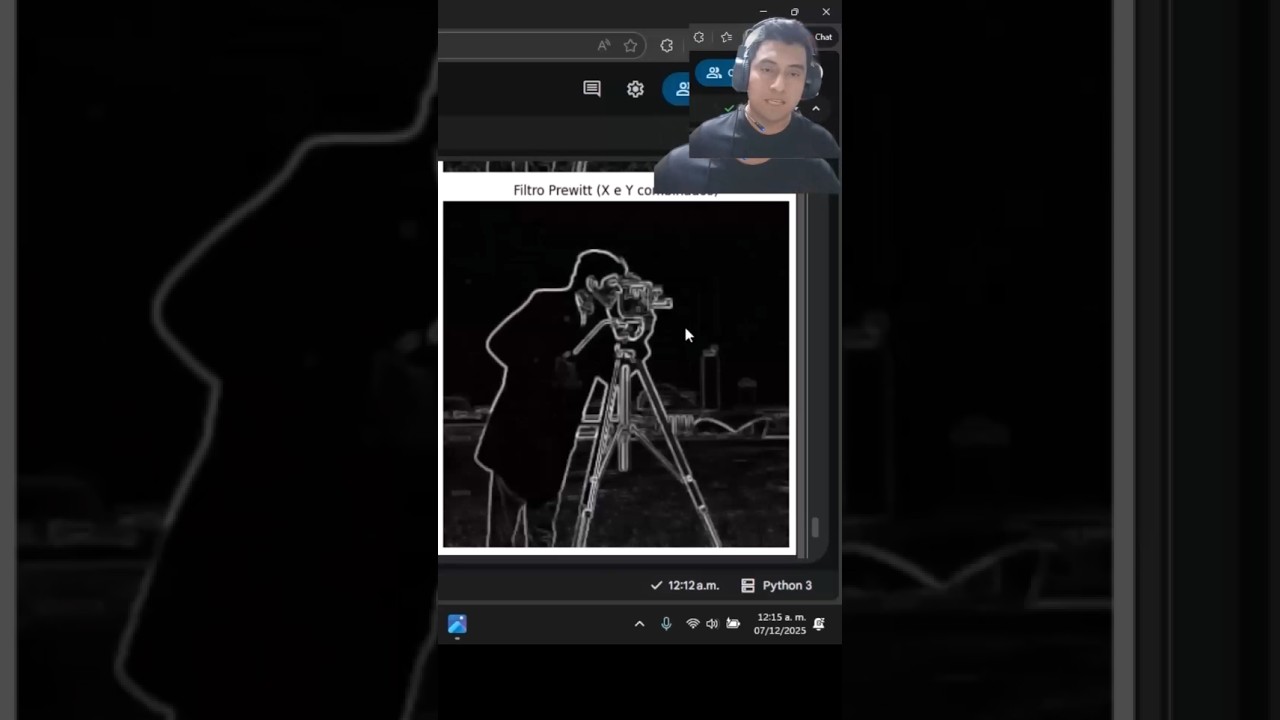Screen dimensions: 1280x720
Task: Open Colab settings gear icon
Action: click(x=635, y=89)
